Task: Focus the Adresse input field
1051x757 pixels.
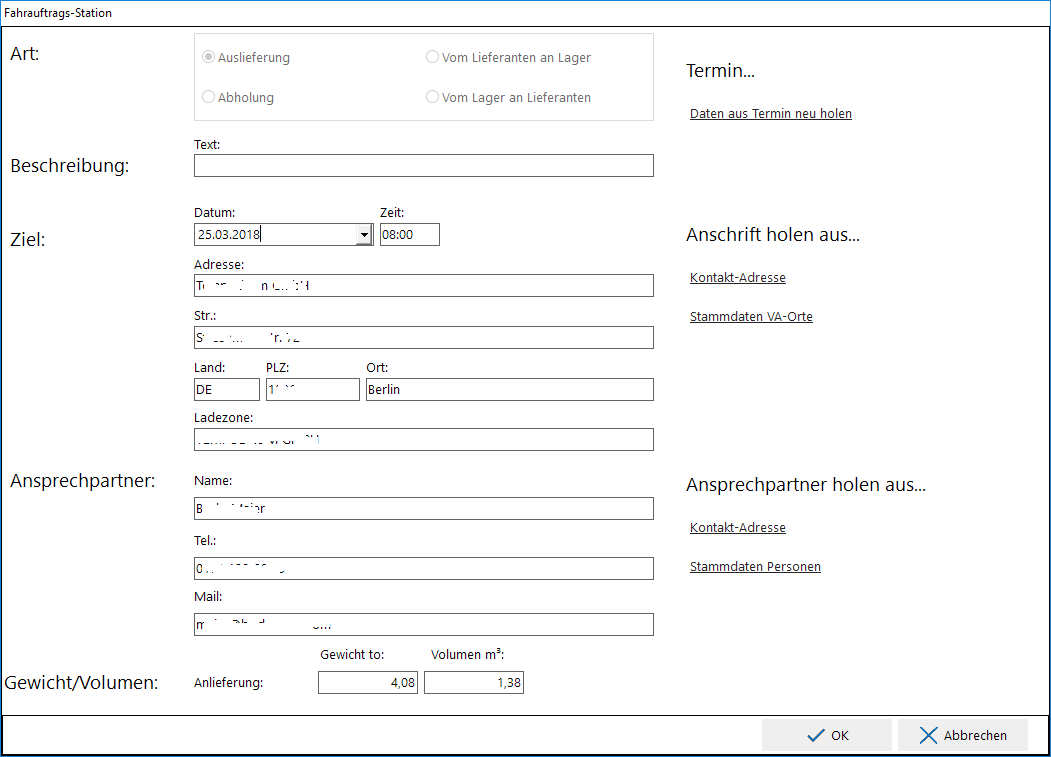Action: click(424, 286)
